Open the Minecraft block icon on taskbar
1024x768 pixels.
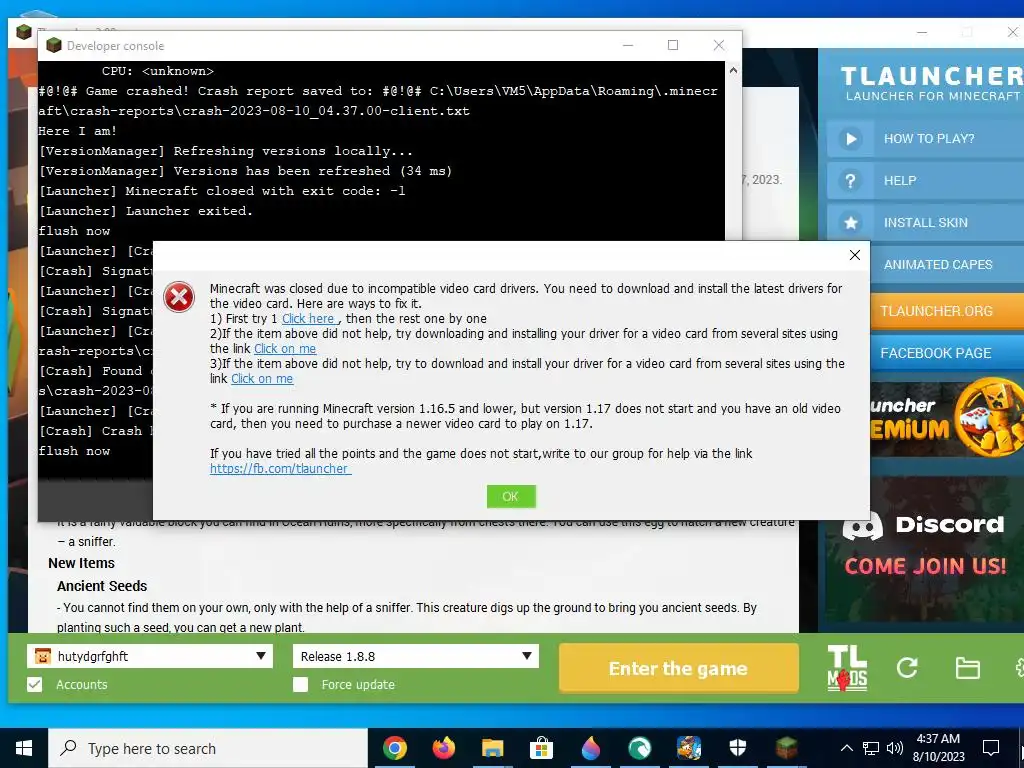786,748
